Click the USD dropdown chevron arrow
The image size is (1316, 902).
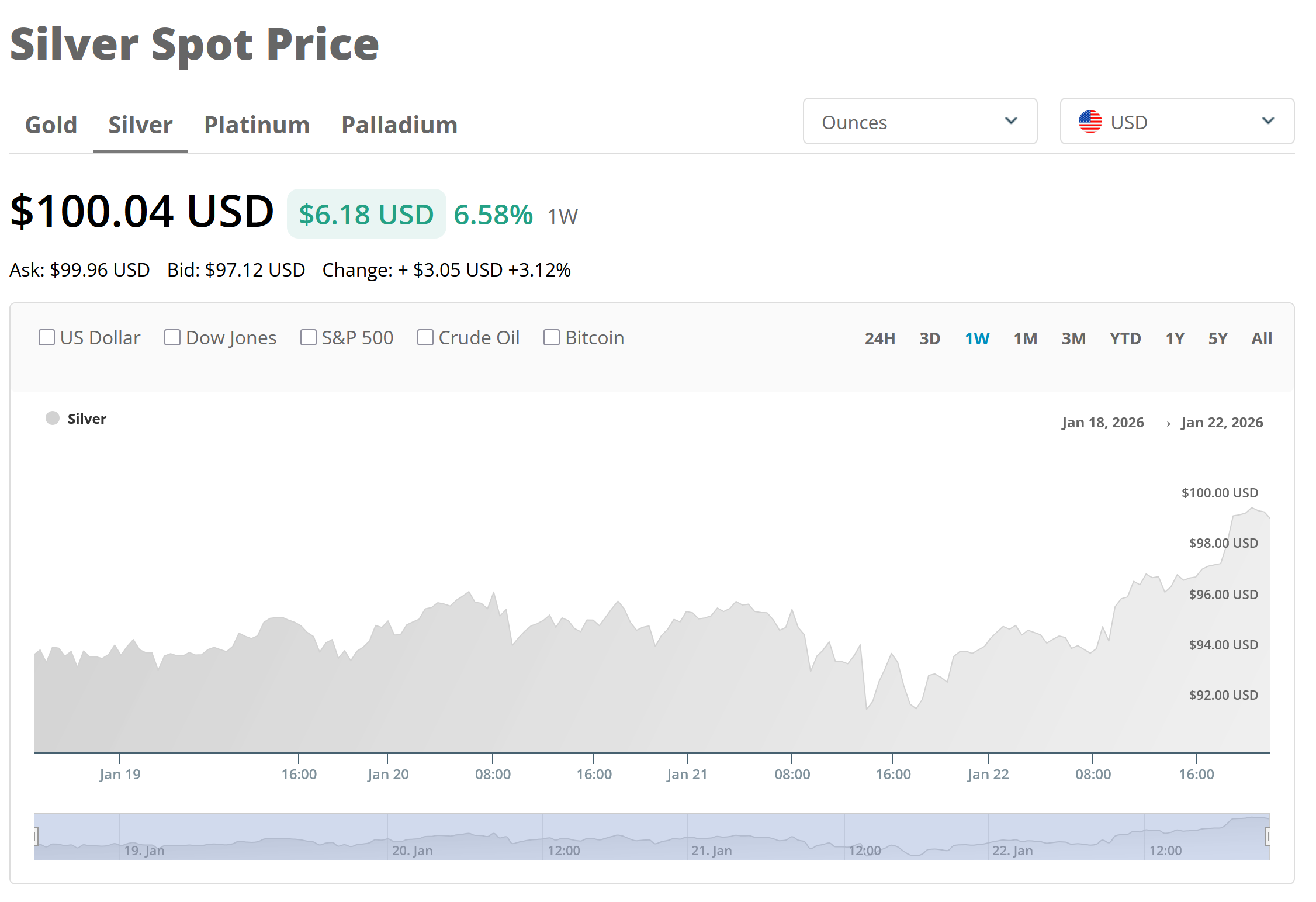point(1267,121)
